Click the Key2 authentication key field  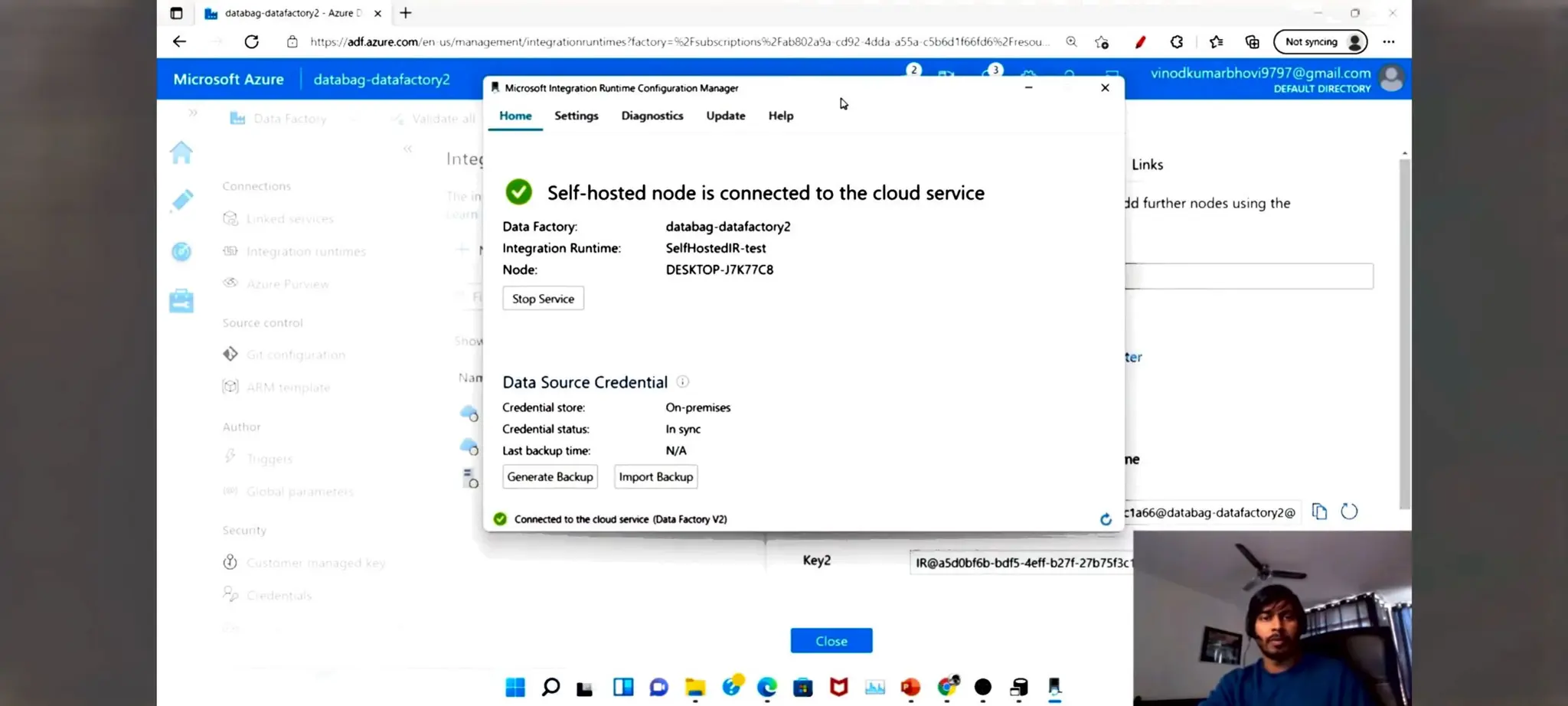[1021, 563]
